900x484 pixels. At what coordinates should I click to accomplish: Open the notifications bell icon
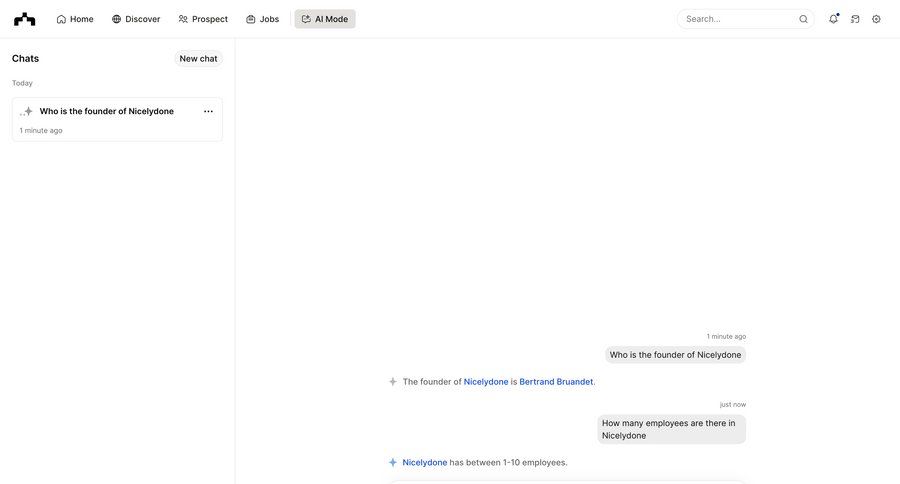point(833,19)
